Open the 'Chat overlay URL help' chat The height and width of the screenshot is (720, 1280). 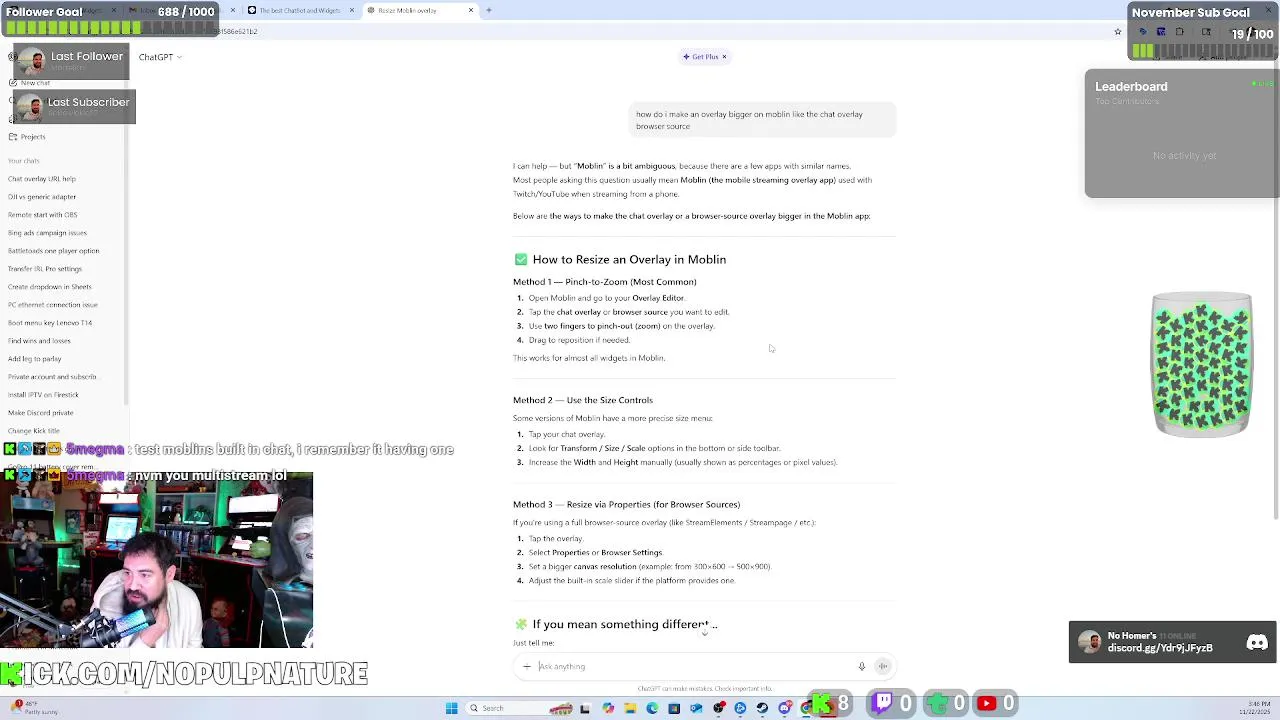pos(42,179)
